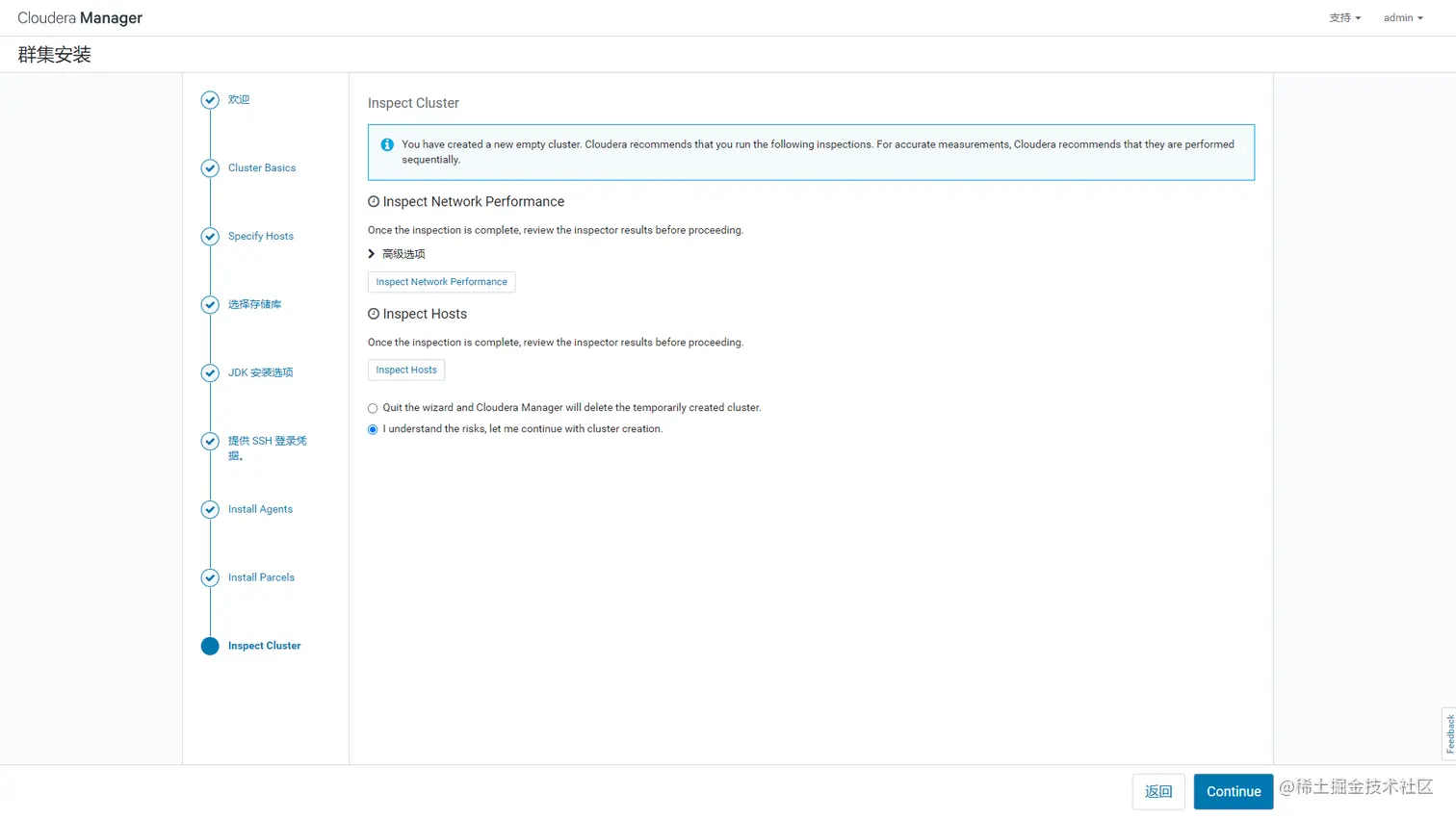The height and width of the screenshot is (819, 1456).
Task: Click the Continue button
Action: [x=1234, y=792]
